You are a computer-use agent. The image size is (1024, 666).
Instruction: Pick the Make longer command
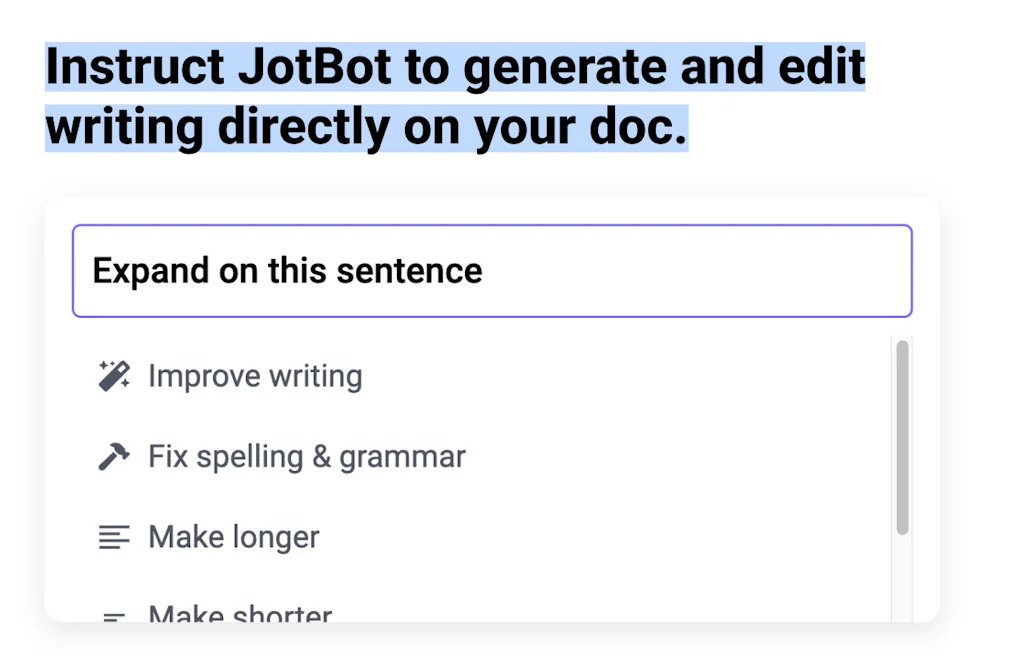click(x=233, y=537)
